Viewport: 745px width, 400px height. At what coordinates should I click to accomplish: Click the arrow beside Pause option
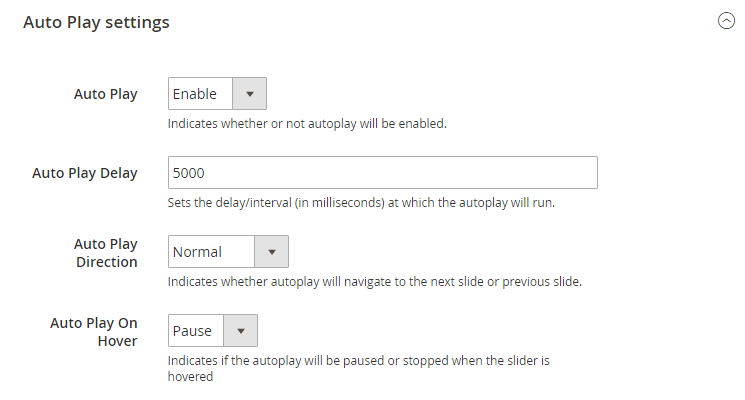240,330
